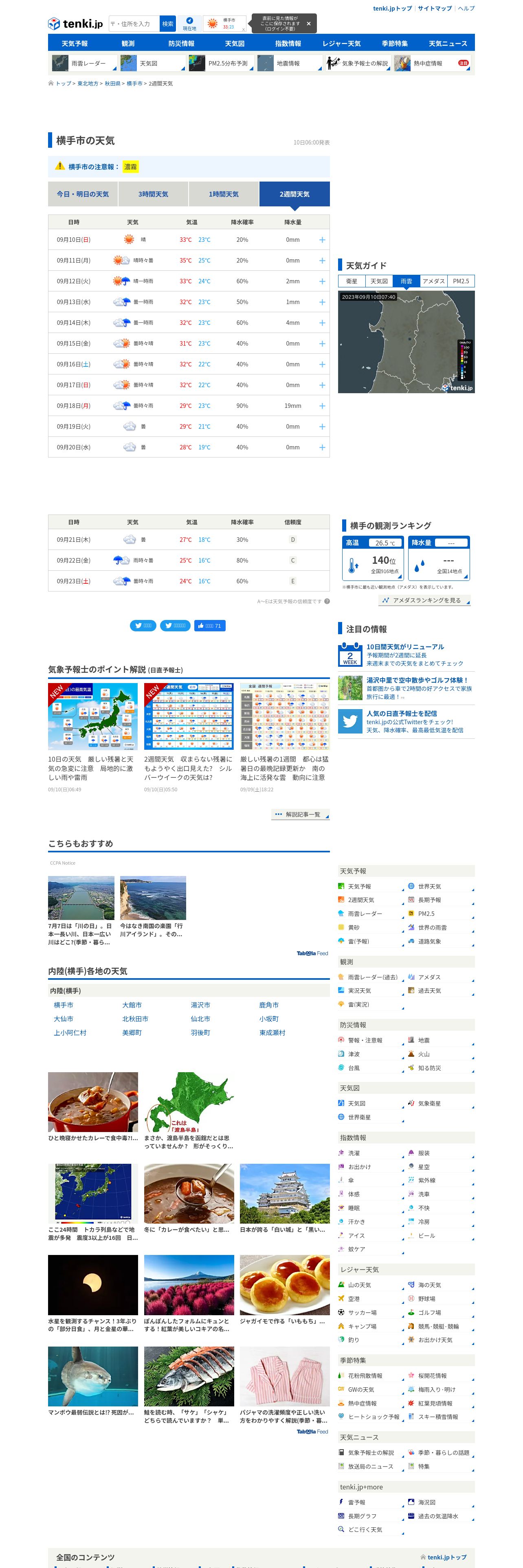Click サイトマップ header link
Viewport: 523px width, 1568px height.
(435, 9)
